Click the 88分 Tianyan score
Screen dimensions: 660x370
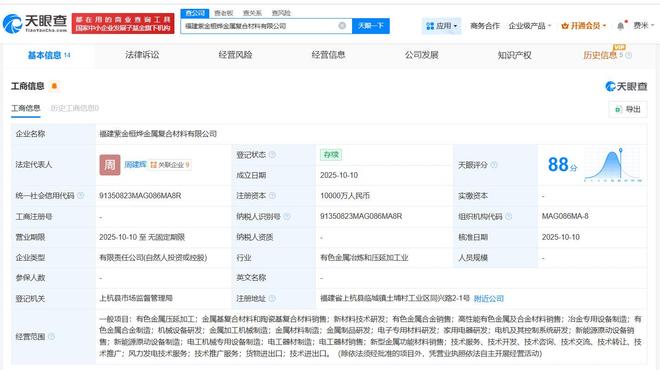point(562,165)
